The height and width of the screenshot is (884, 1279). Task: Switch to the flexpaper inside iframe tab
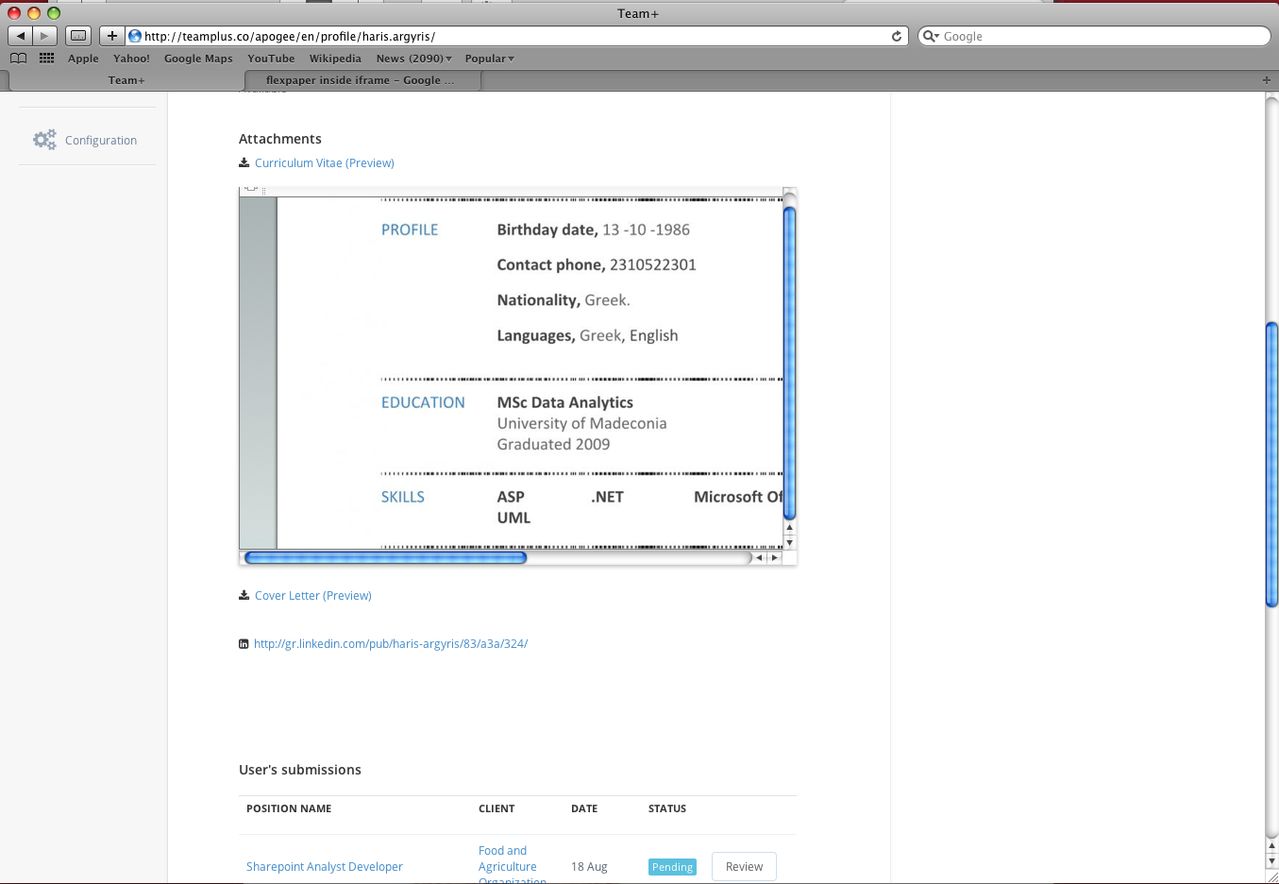click(360, 80)
